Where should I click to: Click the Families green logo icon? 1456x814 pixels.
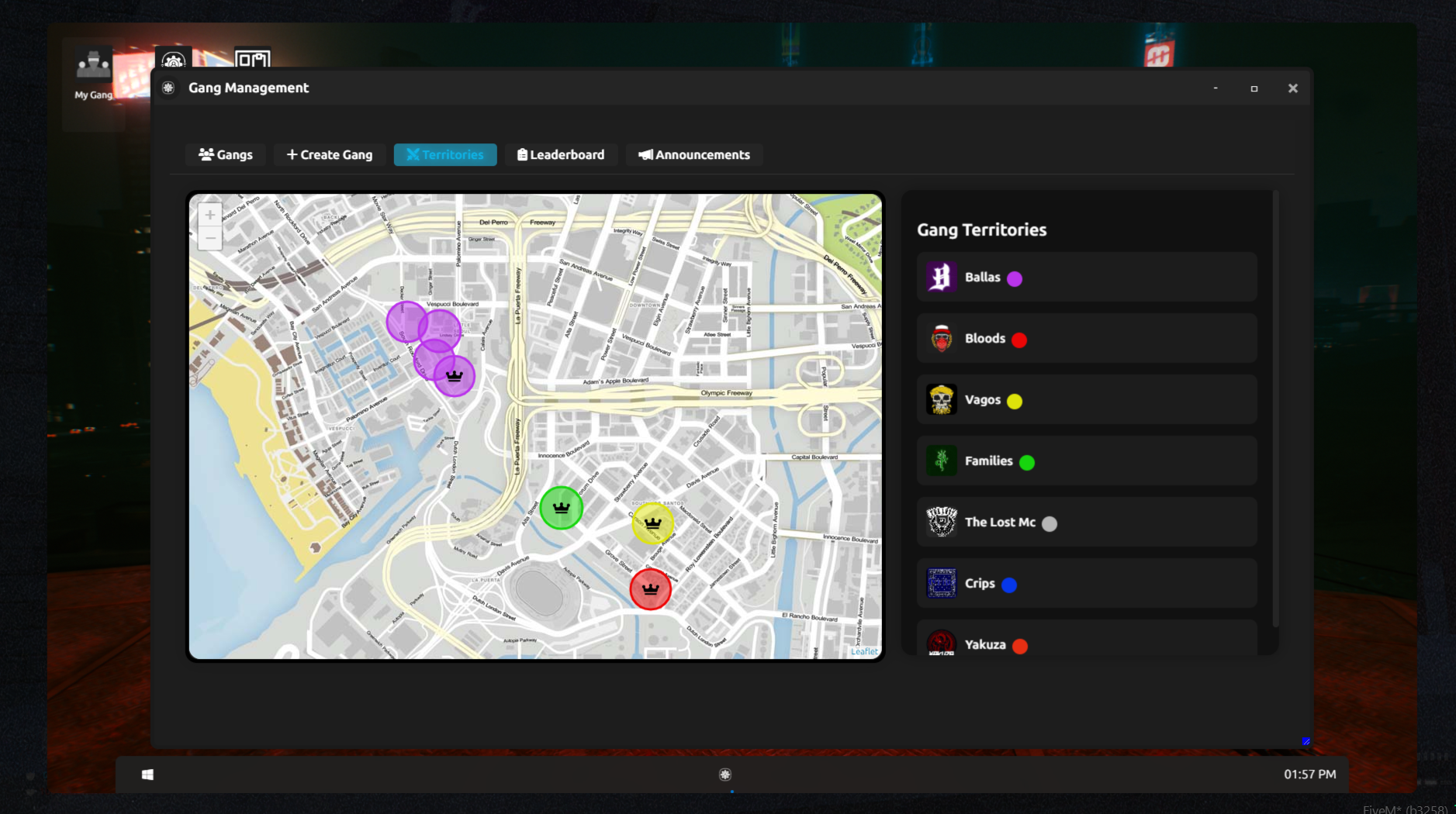pyautogui.click(x=941, y=460)
